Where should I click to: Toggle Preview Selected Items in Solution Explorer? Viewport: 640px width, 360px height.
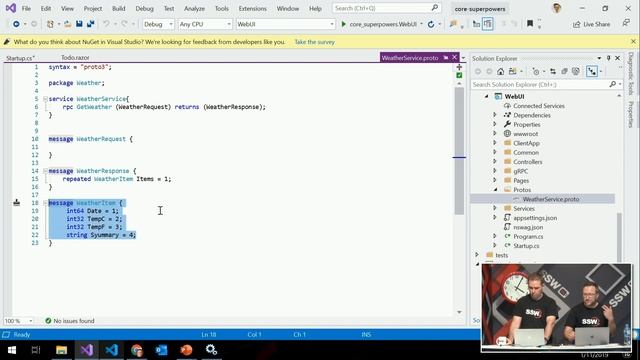coord(592,71)
